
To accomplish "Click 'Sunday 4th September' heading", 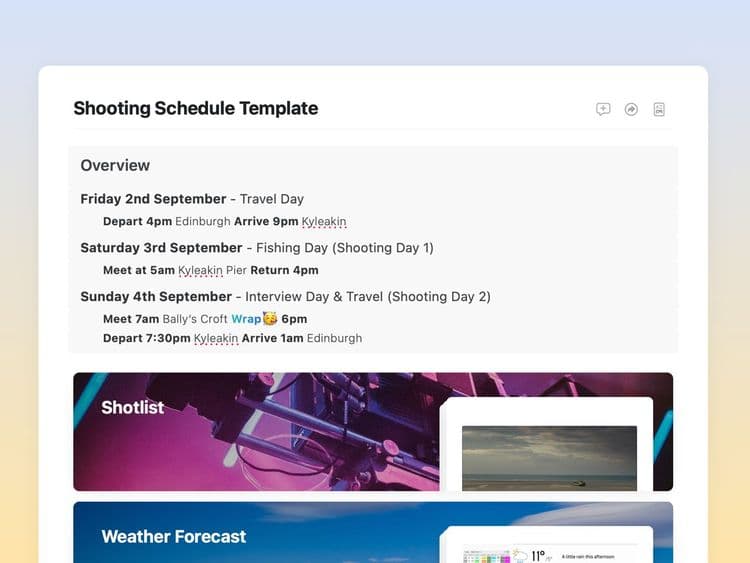I will pyautogui.click(x=156, y=297).
